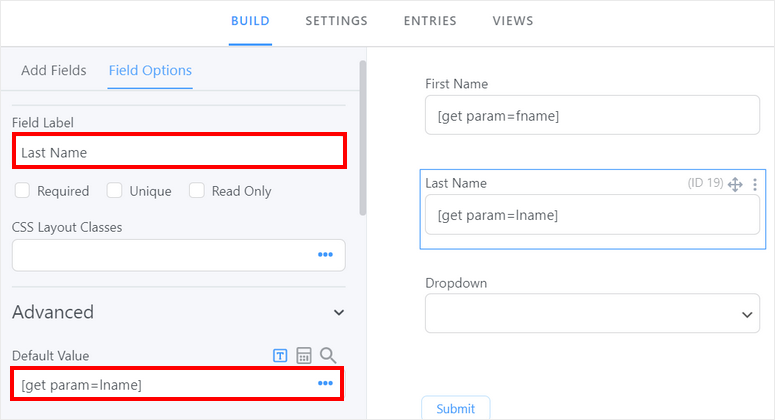Screen dimensions: 775x420
Task: Switch to the Add Fields panel tab
Action: (54, 70)
